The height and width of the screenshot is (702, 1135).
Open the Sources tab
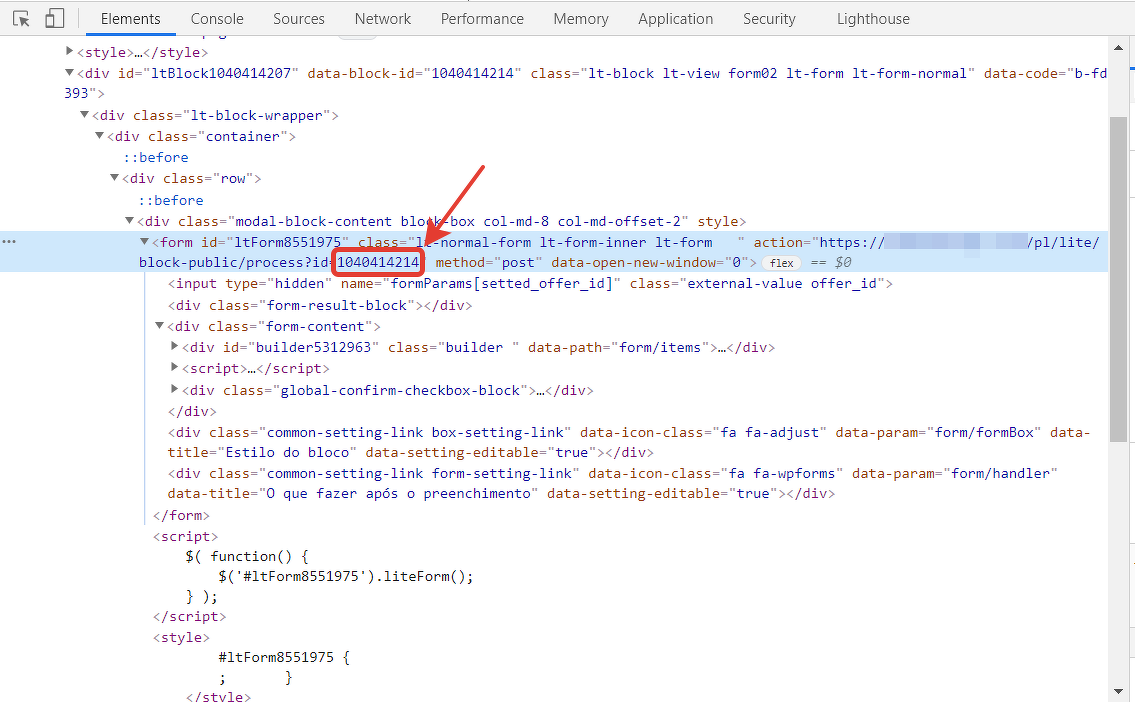298,19
